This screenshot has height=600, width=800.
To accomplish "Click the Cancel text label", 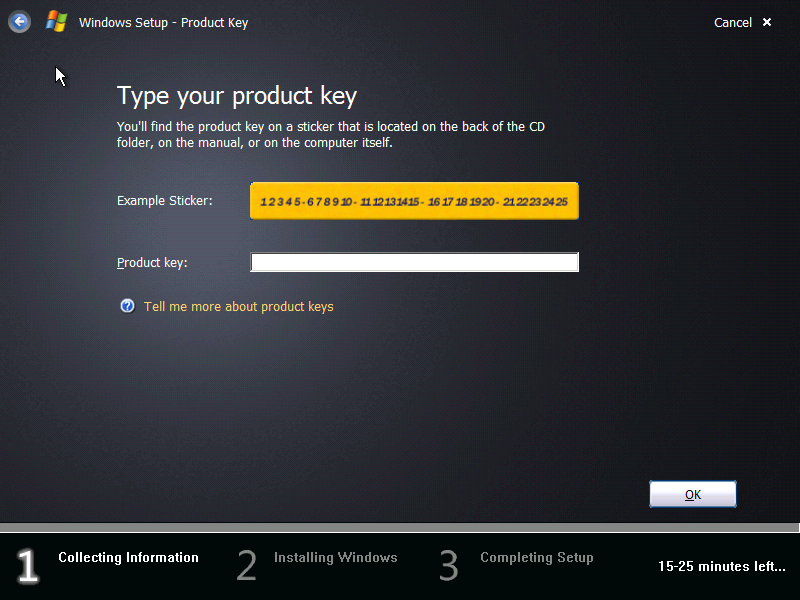I will pyautogui.click(x=733, y=22).
